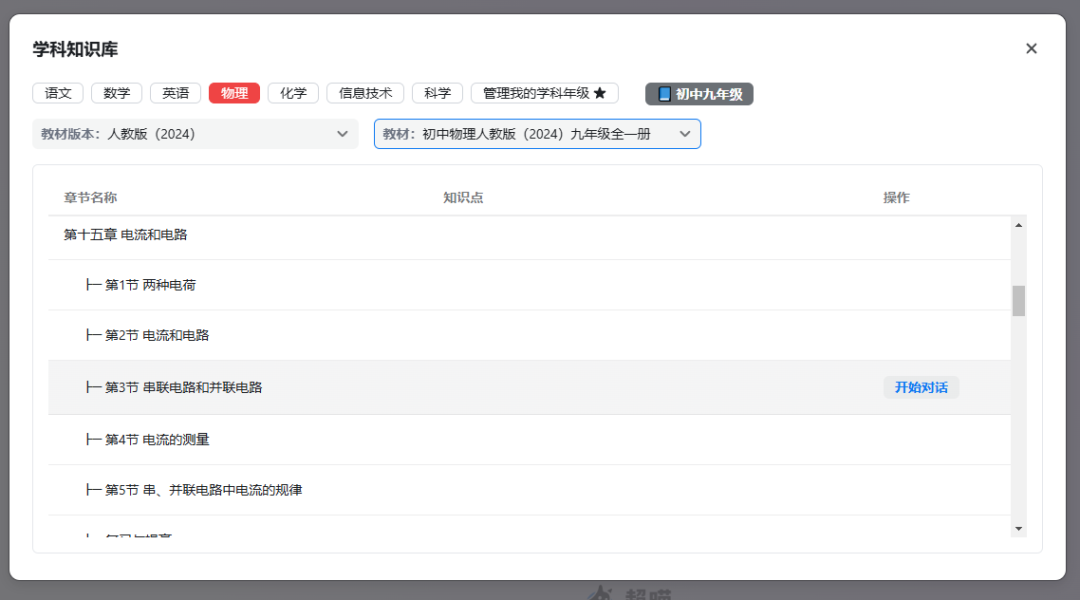Switch to the 科学 subject tab
Viewport: 1080px width, 600px height.
(437, 93)
